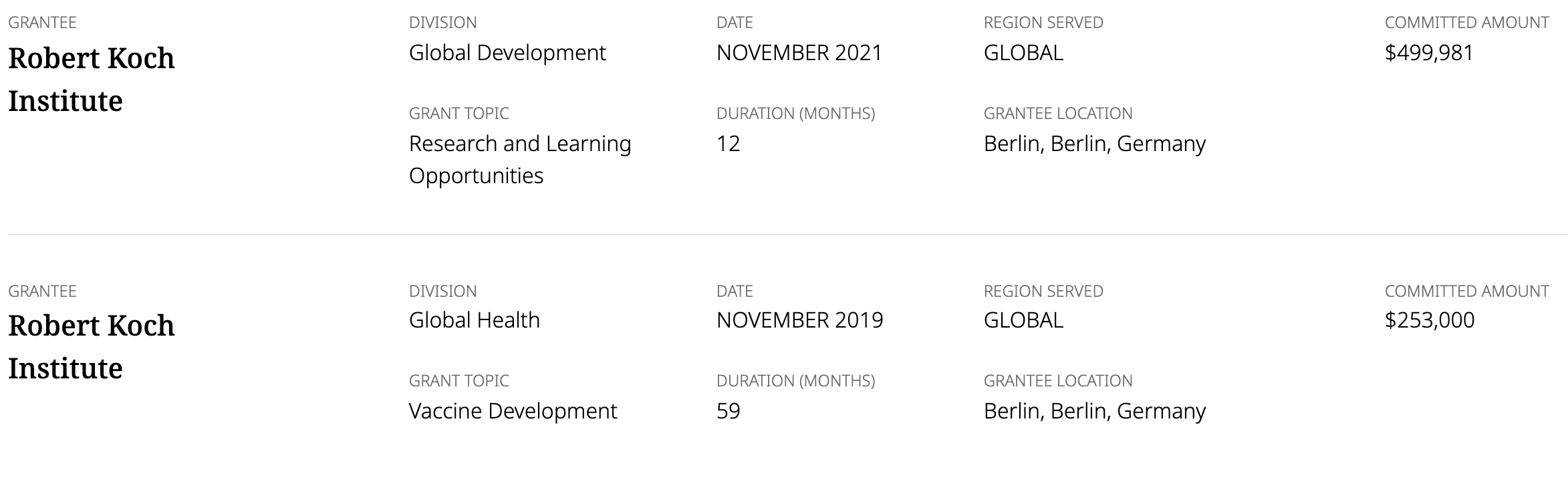Click the Grant Topic label above Vaccine Development
Viewport: 1568px width, 484px height.
[x=459, y=381]
